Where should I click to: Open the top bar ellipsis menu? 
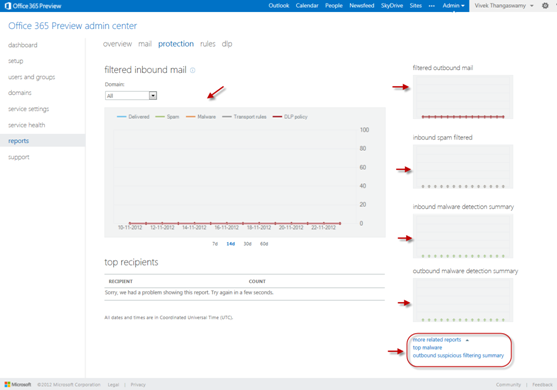point(432,6)
